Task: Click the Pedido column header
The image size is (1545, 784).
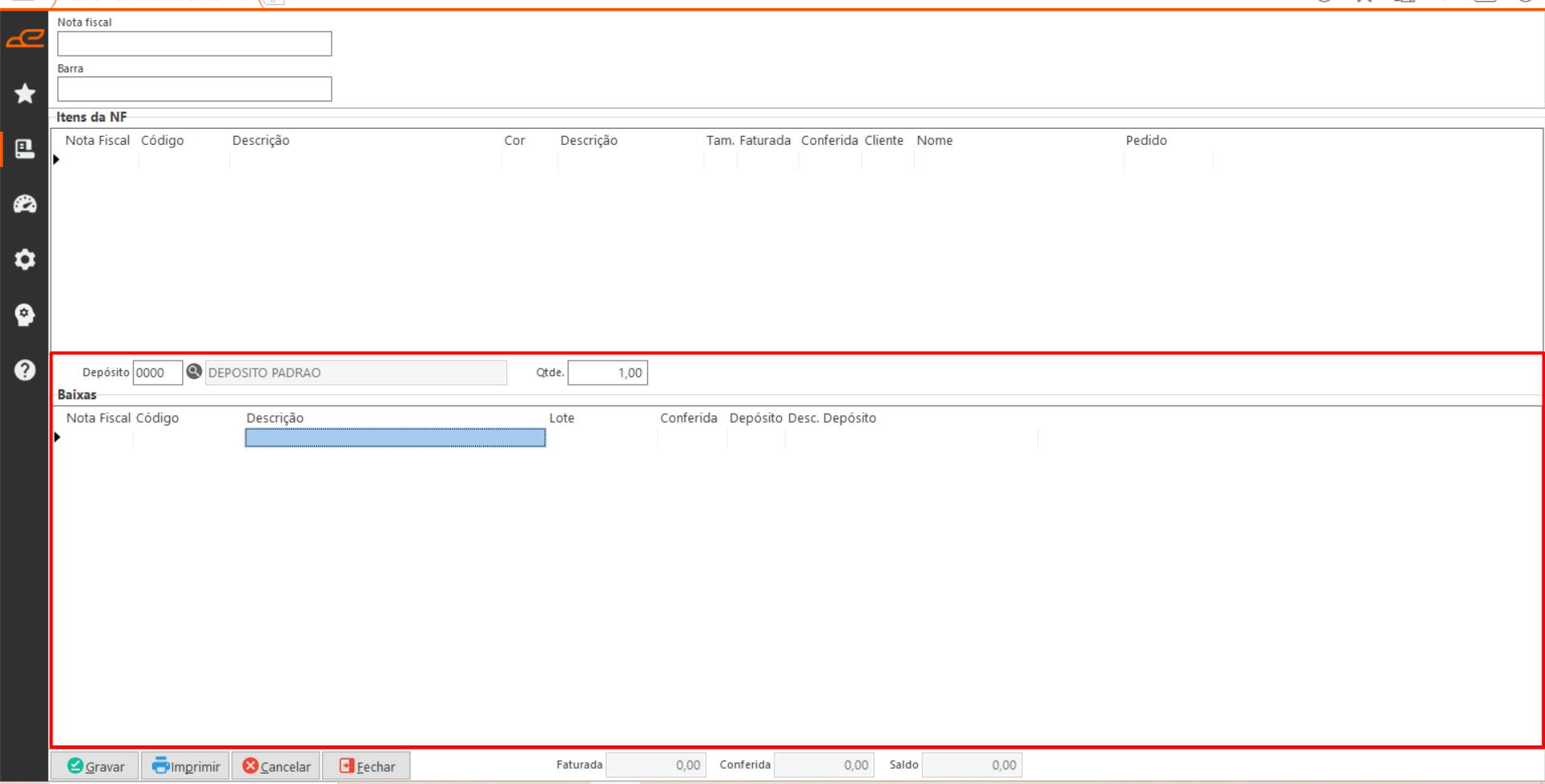Action: (1146, 140)
